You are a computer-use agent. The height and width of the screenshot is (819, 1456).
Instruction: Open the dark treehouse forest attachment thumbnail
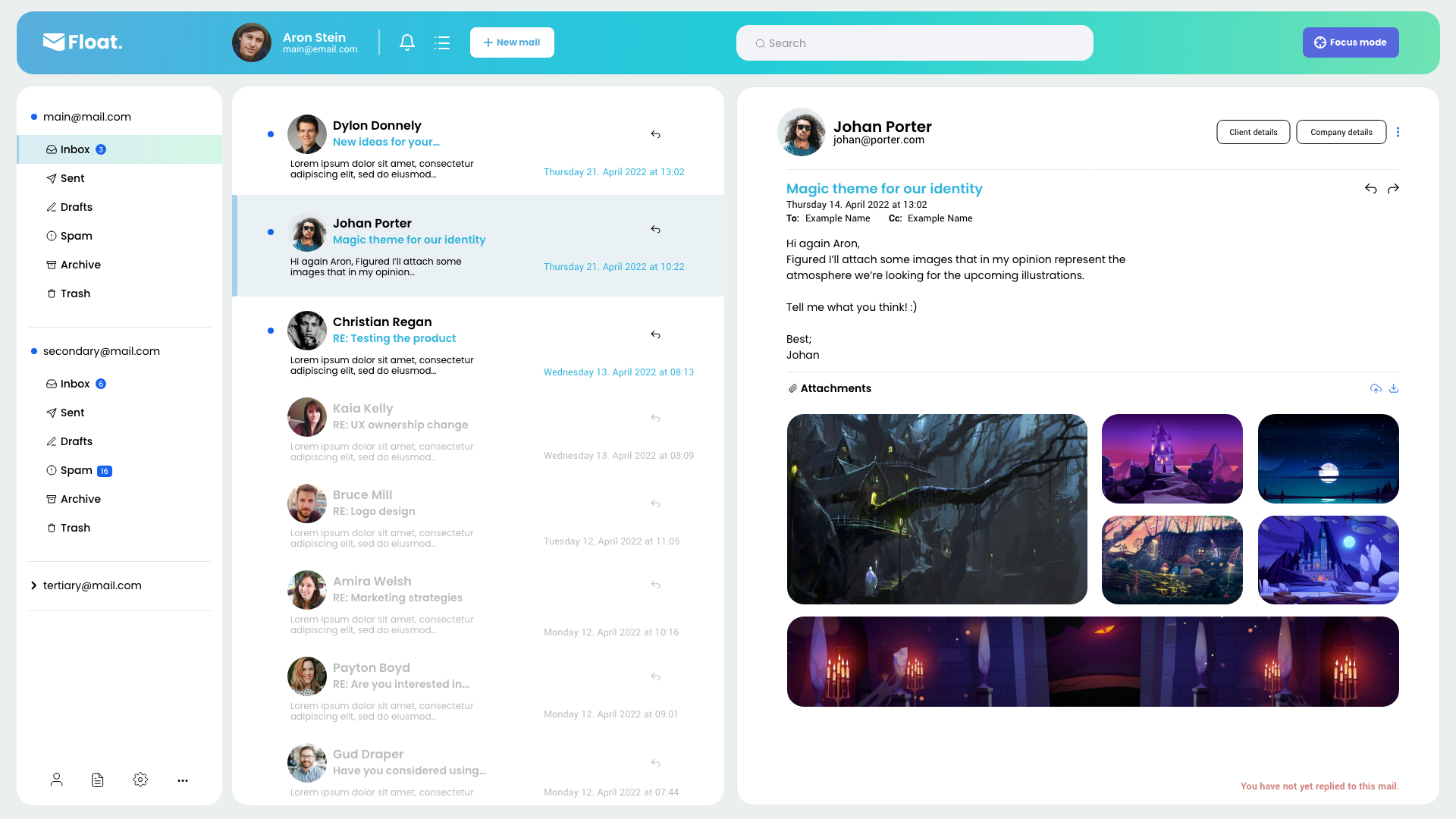coord(937,509)
